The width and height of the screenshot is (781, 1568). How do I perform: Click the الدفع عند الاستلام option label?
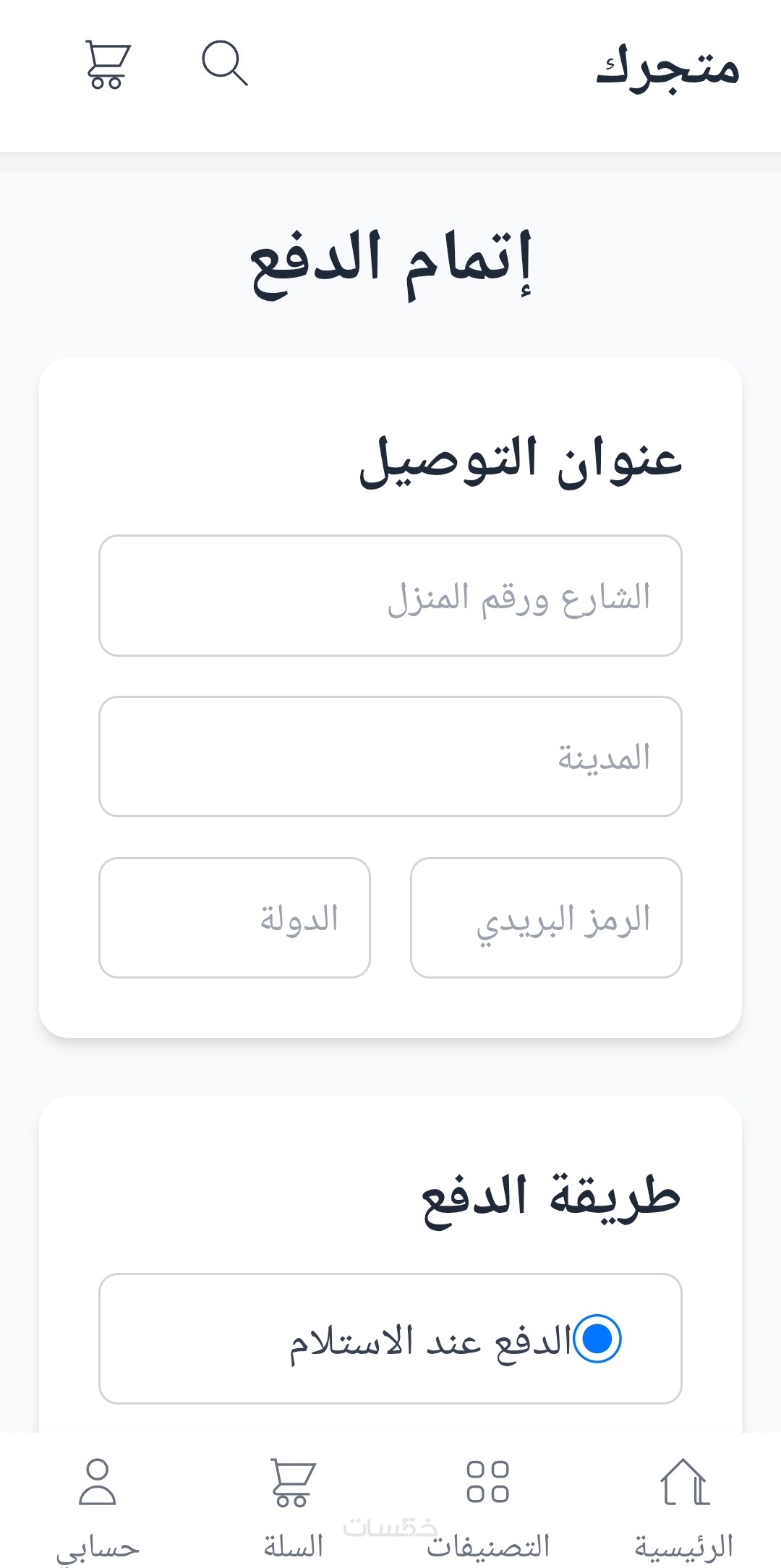click(431, 1340)
